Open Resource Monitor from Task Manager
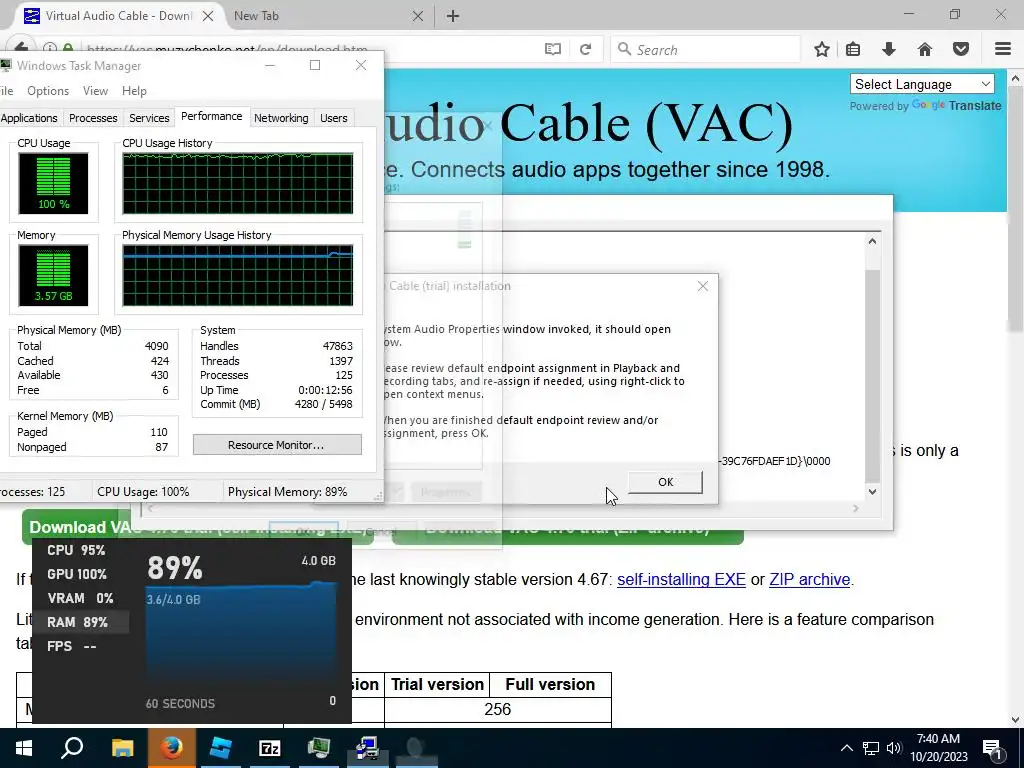1024x768 pixels. (277, 445)
